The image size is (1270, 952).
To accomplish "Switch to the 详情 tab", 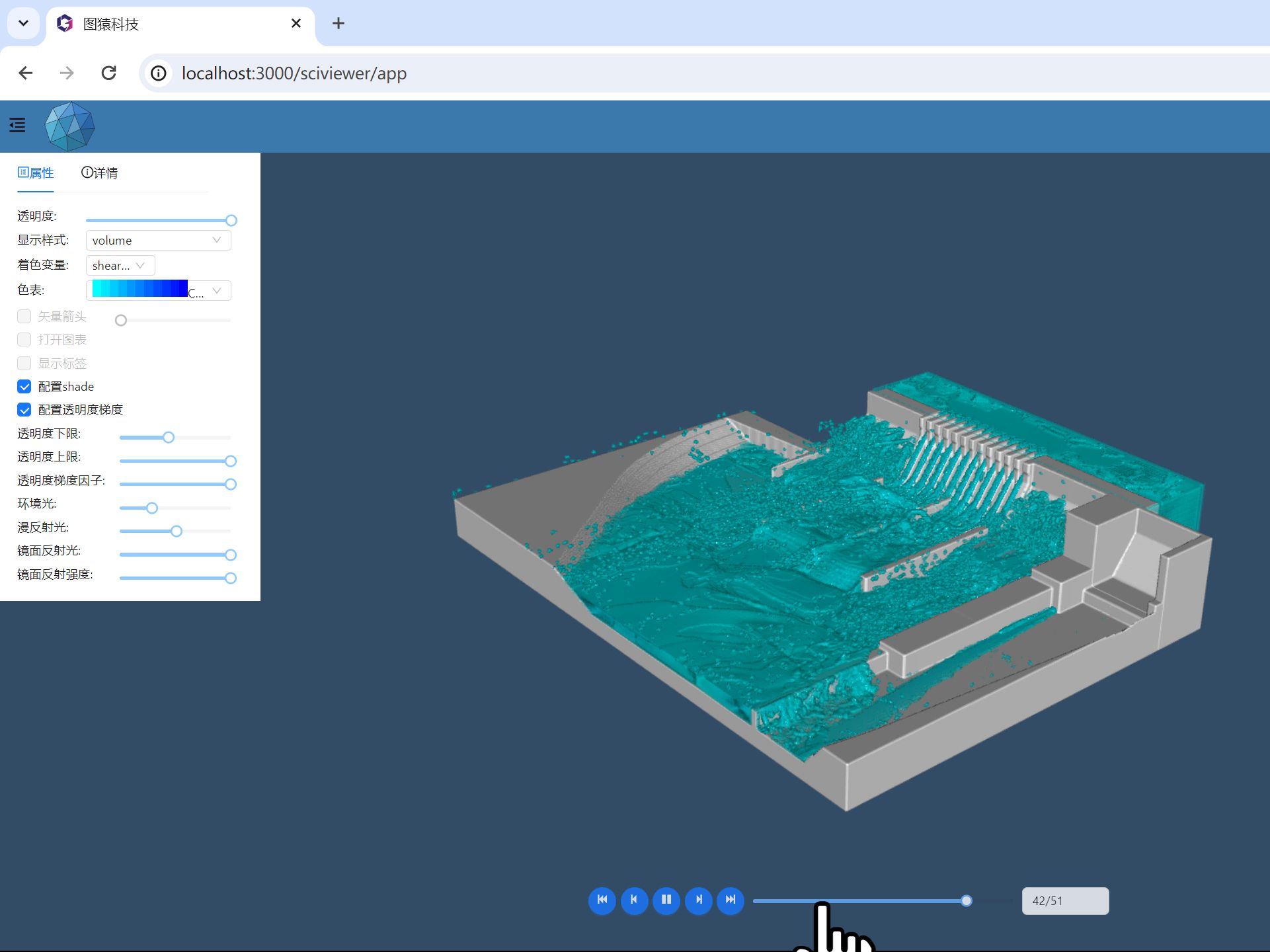I will click(100, 173).
